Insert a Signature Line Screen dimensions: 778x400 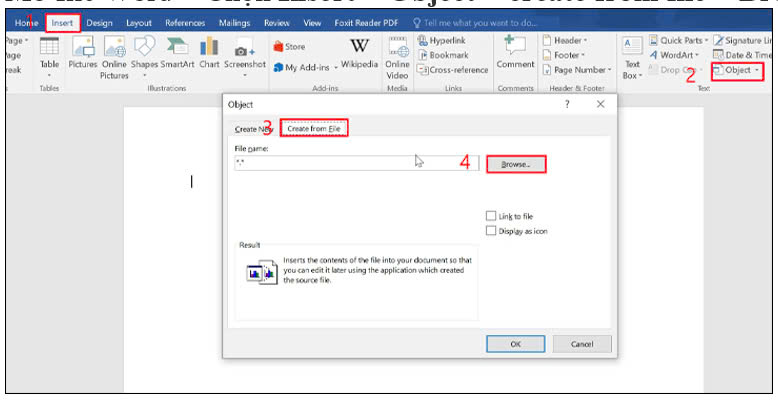(742, 40)
